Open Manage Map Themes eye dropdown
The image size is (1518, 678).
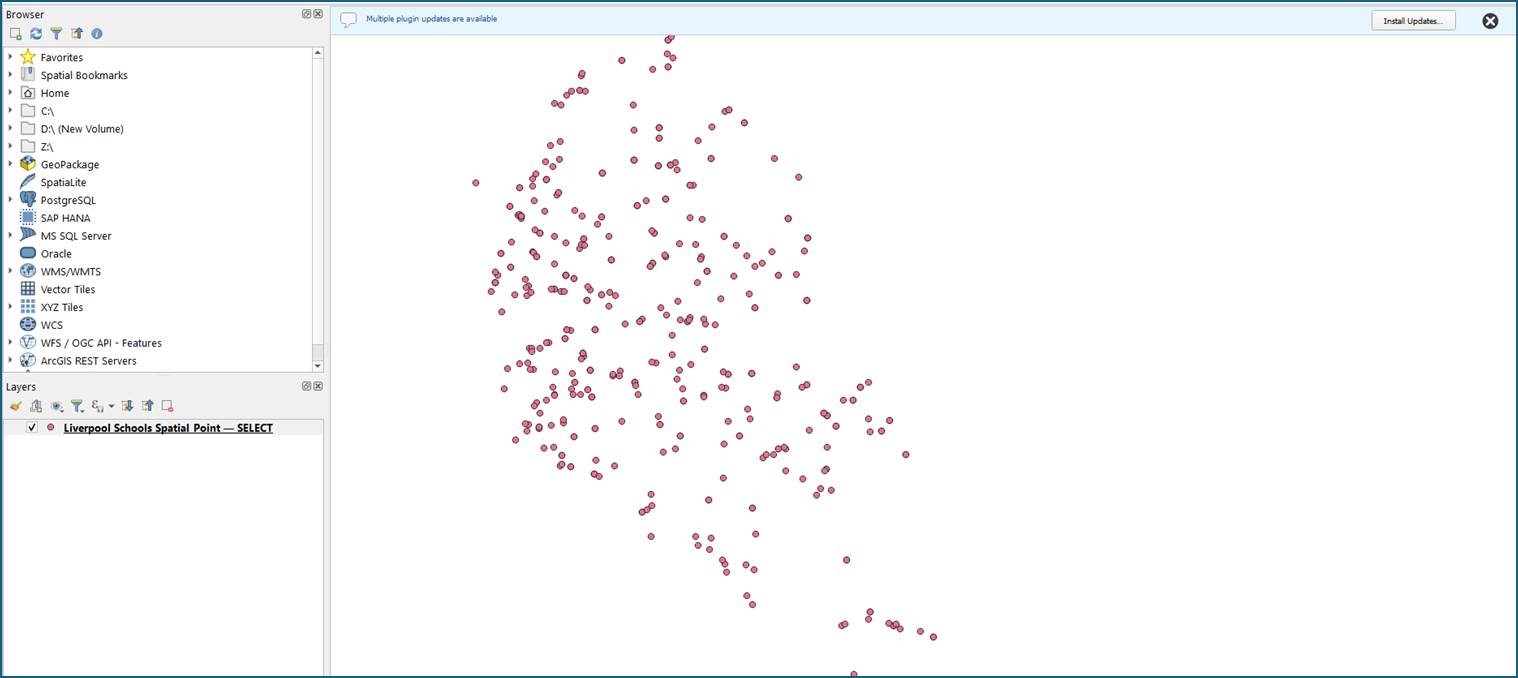57,406
